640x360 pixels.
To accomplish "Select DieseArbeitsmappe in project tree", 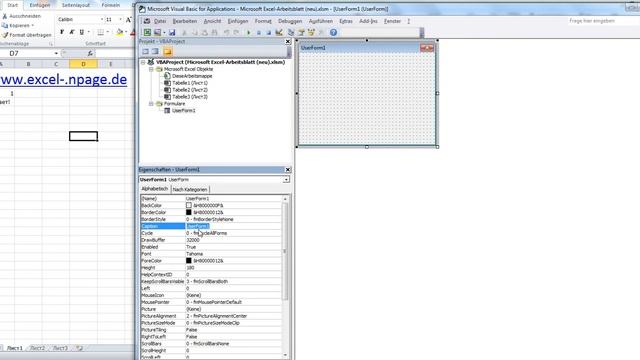I will [192, 76].
